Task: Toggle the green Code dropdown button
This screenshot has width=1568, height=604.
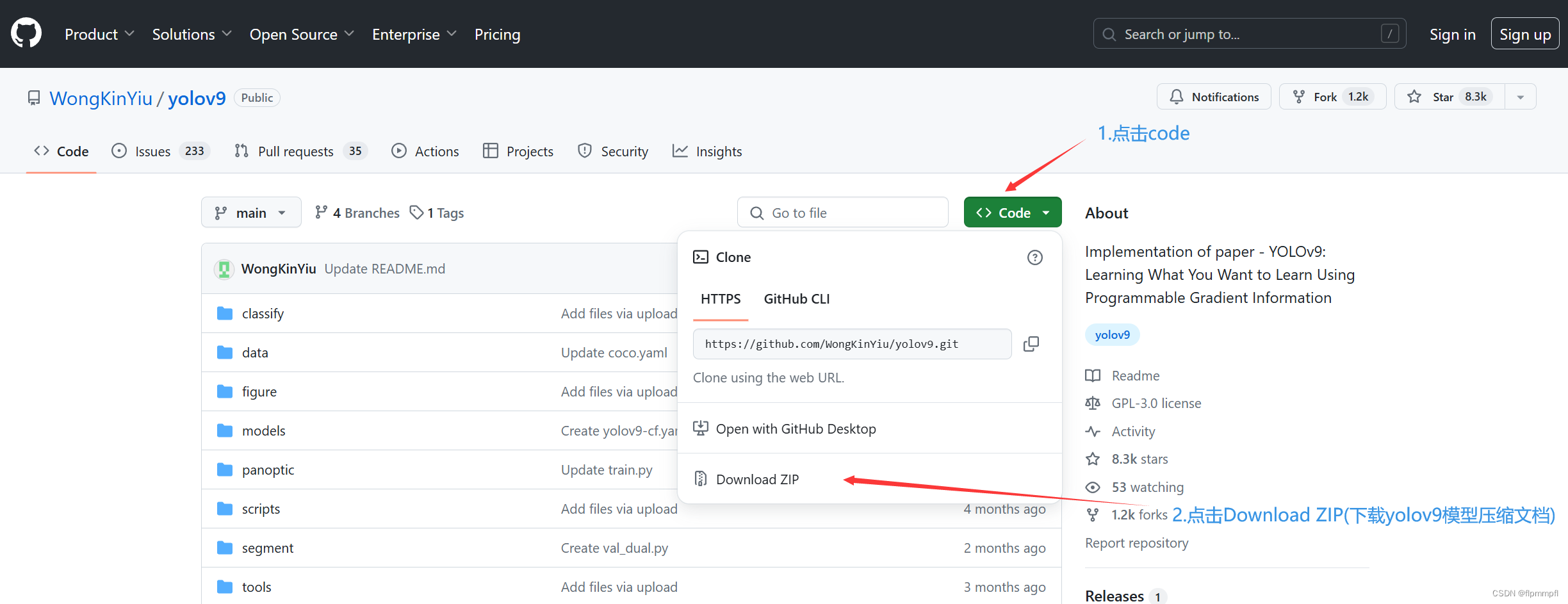Action: point(1013,213)
